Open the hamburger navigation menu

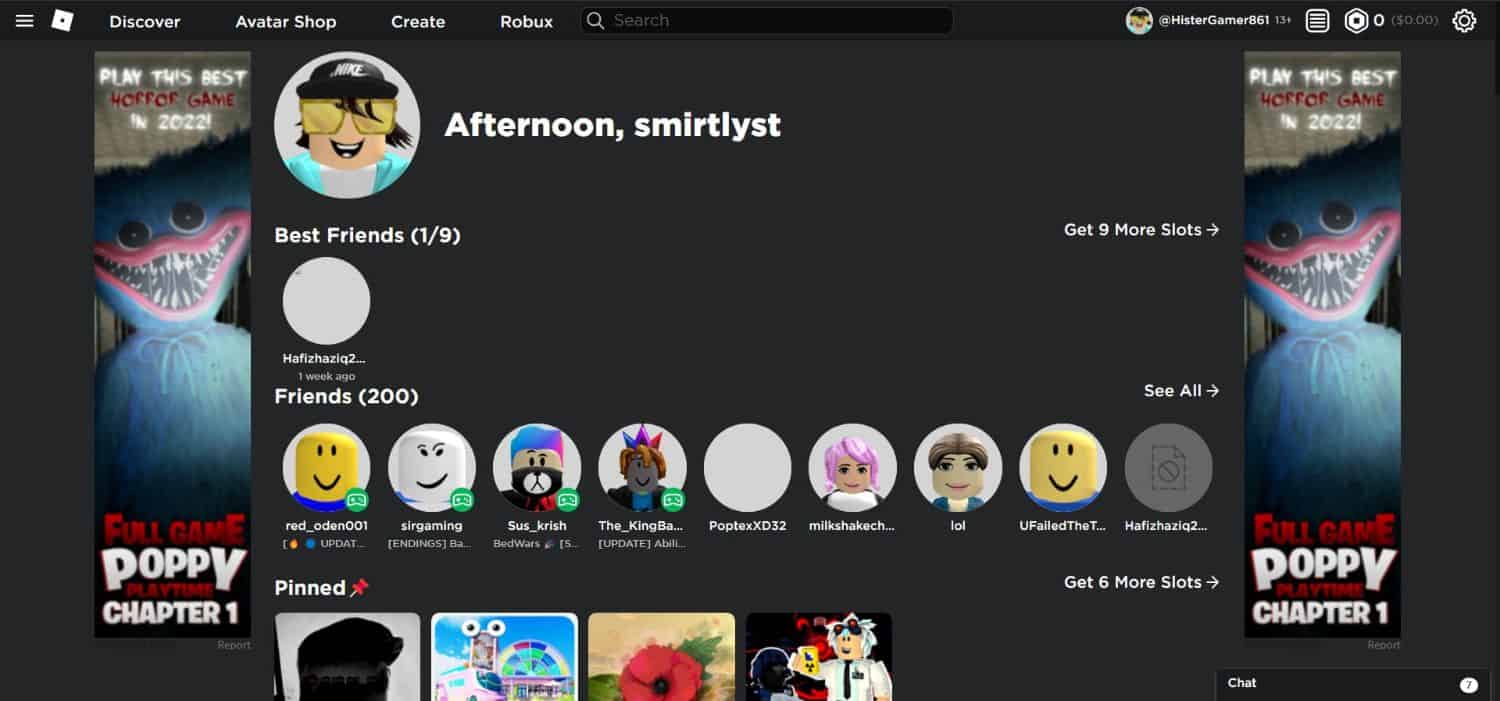25,21
